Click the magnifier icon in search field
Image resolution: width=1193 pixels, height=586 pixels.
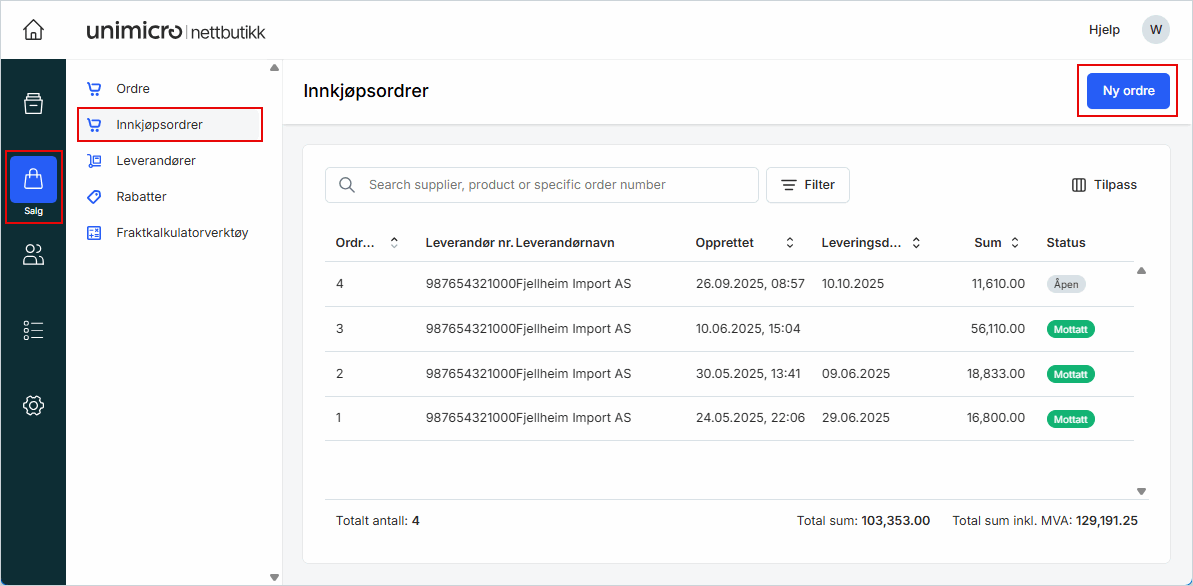pos(347,185)
